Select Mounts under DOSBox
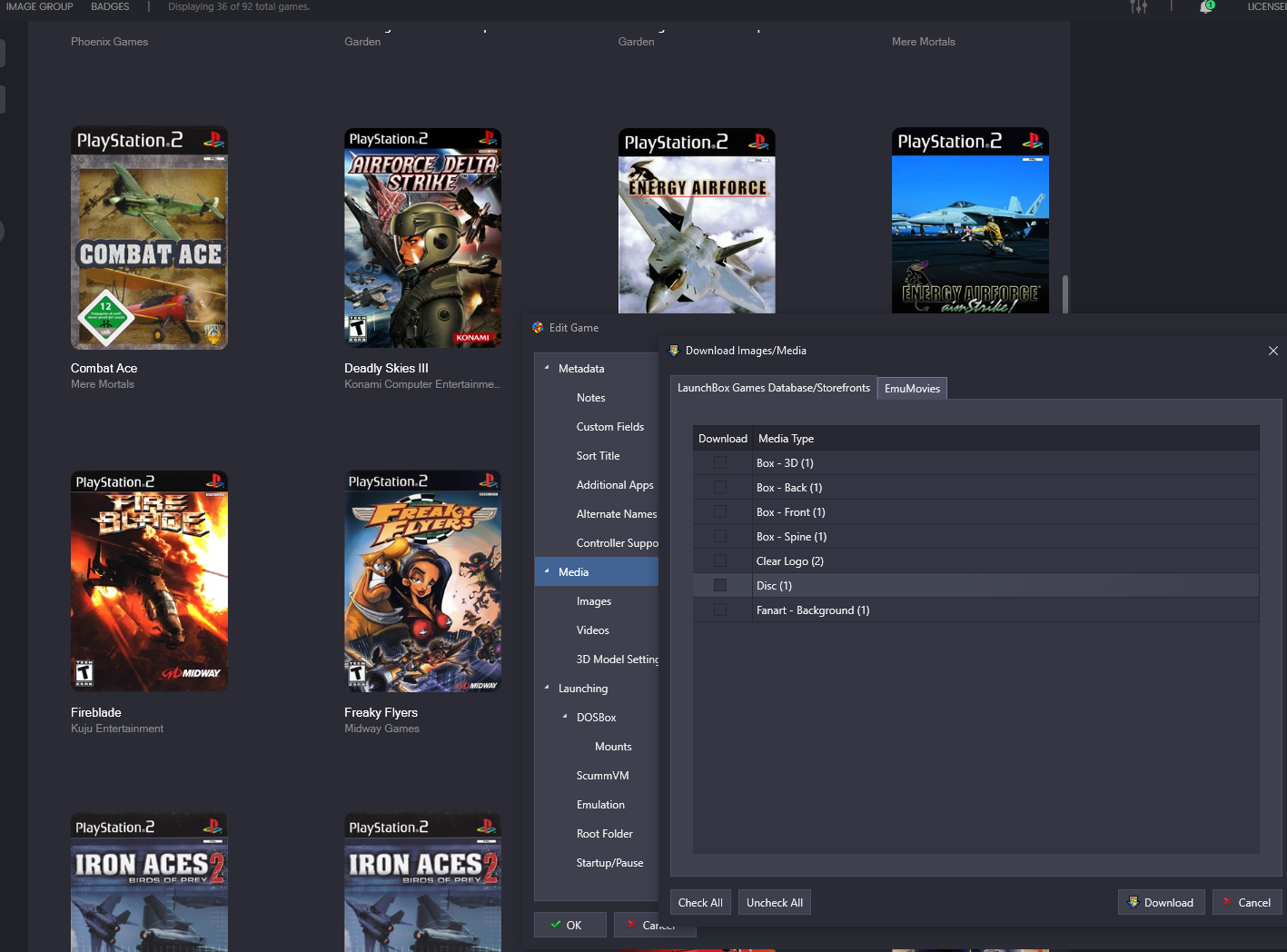Image resolution: width=1287 pixels, height=952 pixels. (613, 747)
